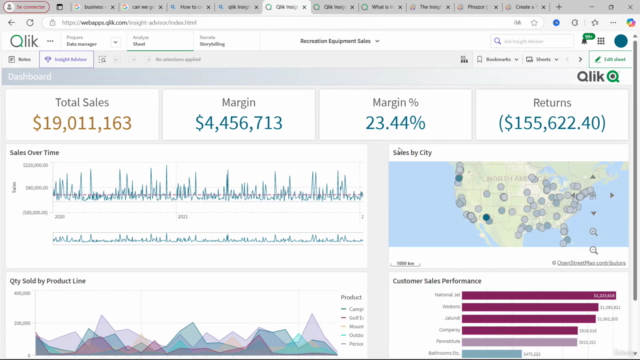Open the Copilot sidebar icon

click(x=631, y=23)
